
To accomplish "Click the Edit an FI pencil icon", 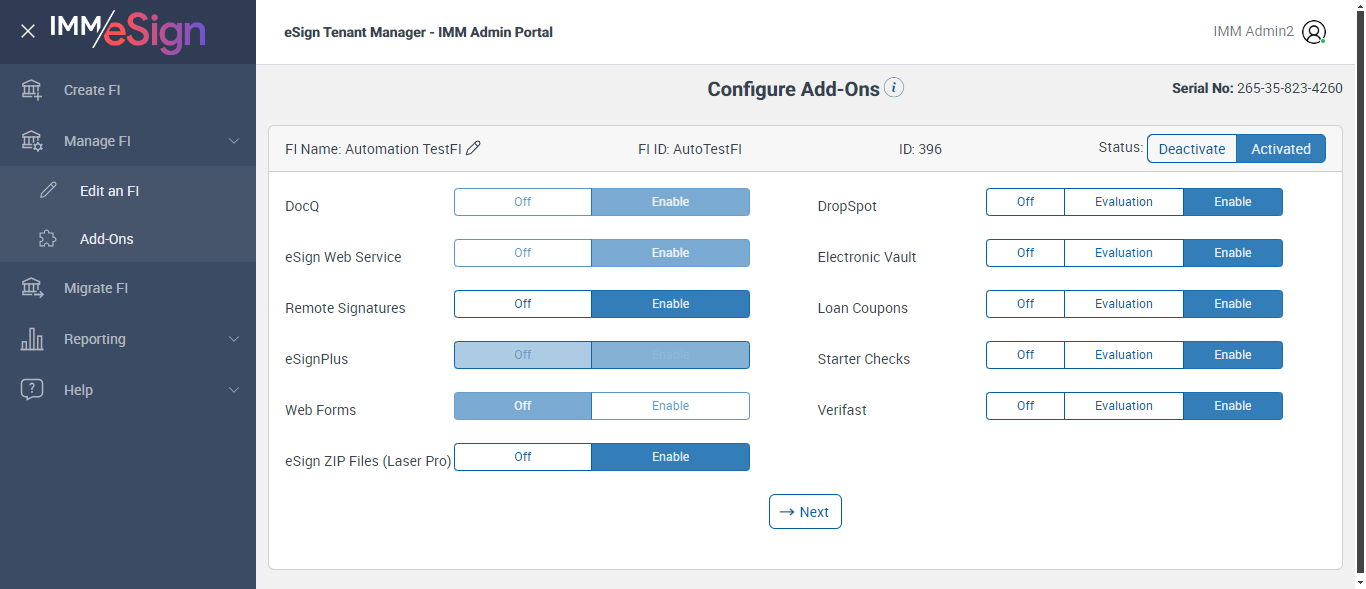I will [x=48, y=191].
